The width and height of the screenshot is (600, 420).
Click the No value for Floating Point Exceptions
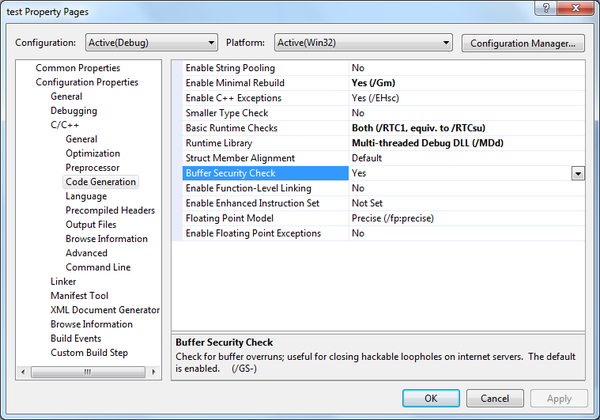[x=467, y=233]
